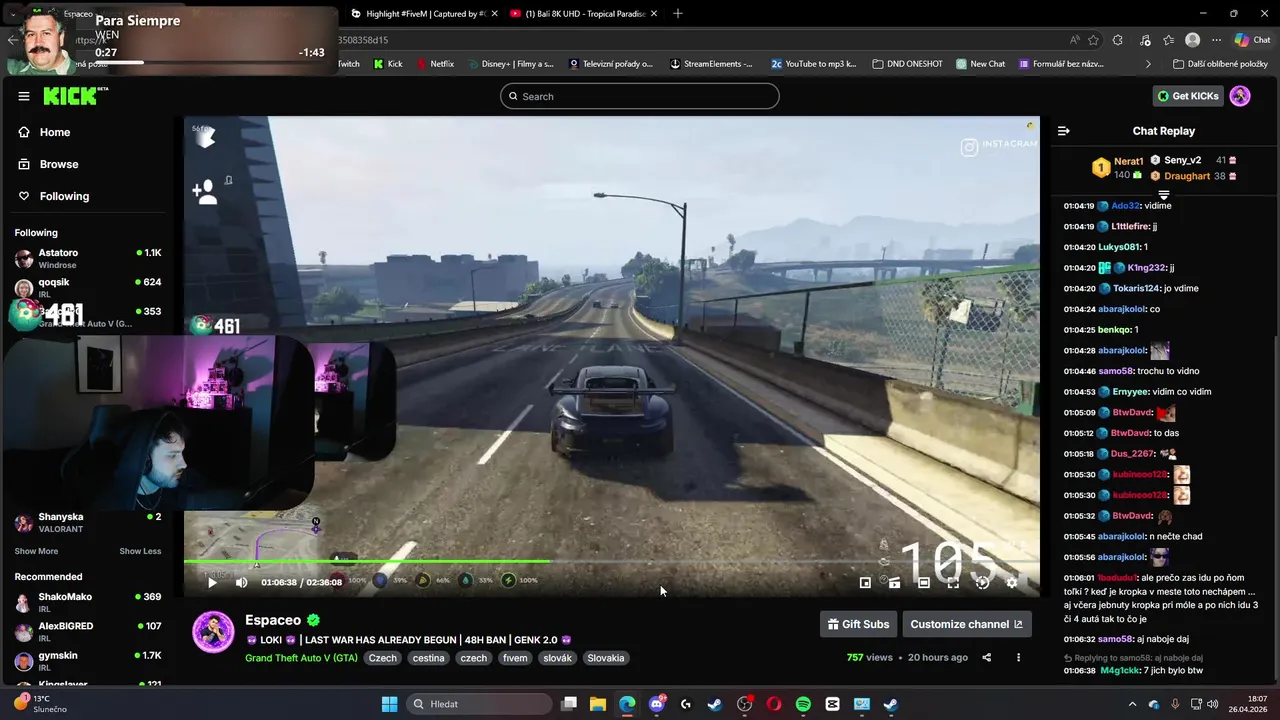Click Show More in the Following list
The image size is (1280, 720).
point(36,551)
